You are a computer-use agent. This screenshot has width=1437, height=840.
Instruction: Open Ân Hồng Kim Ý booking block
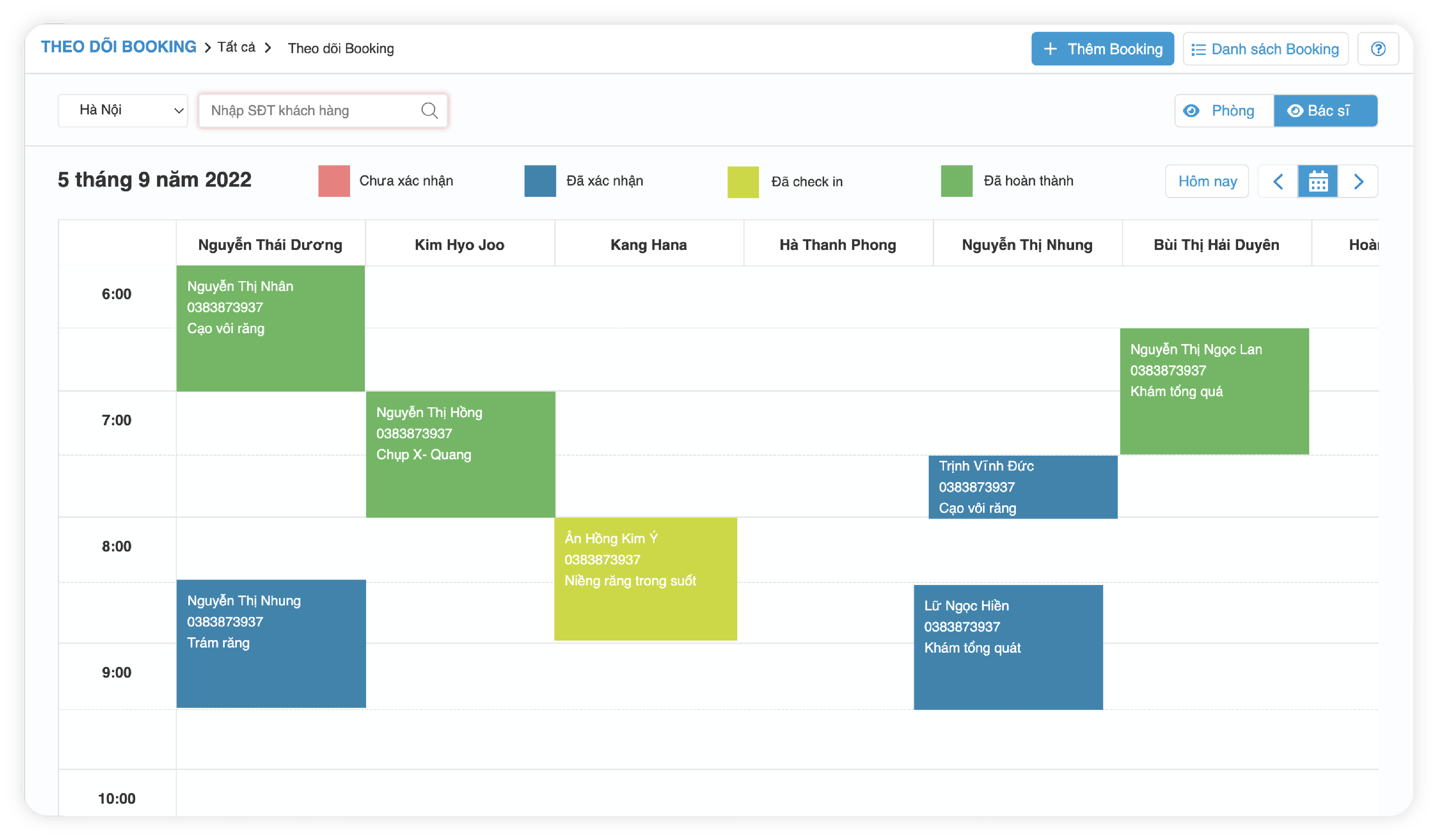tap(645, 579)
